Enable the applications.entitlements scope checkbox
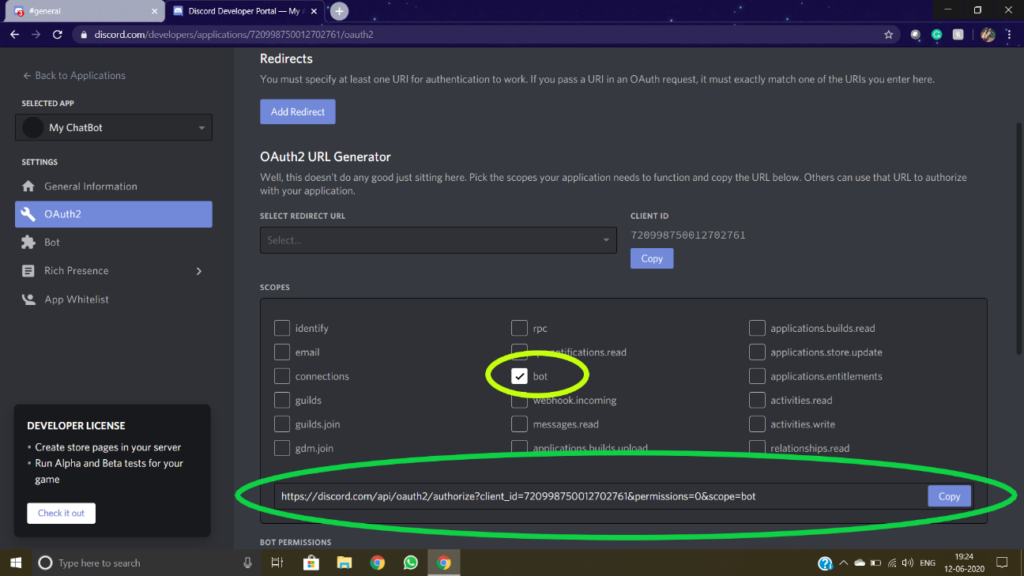 757,376
